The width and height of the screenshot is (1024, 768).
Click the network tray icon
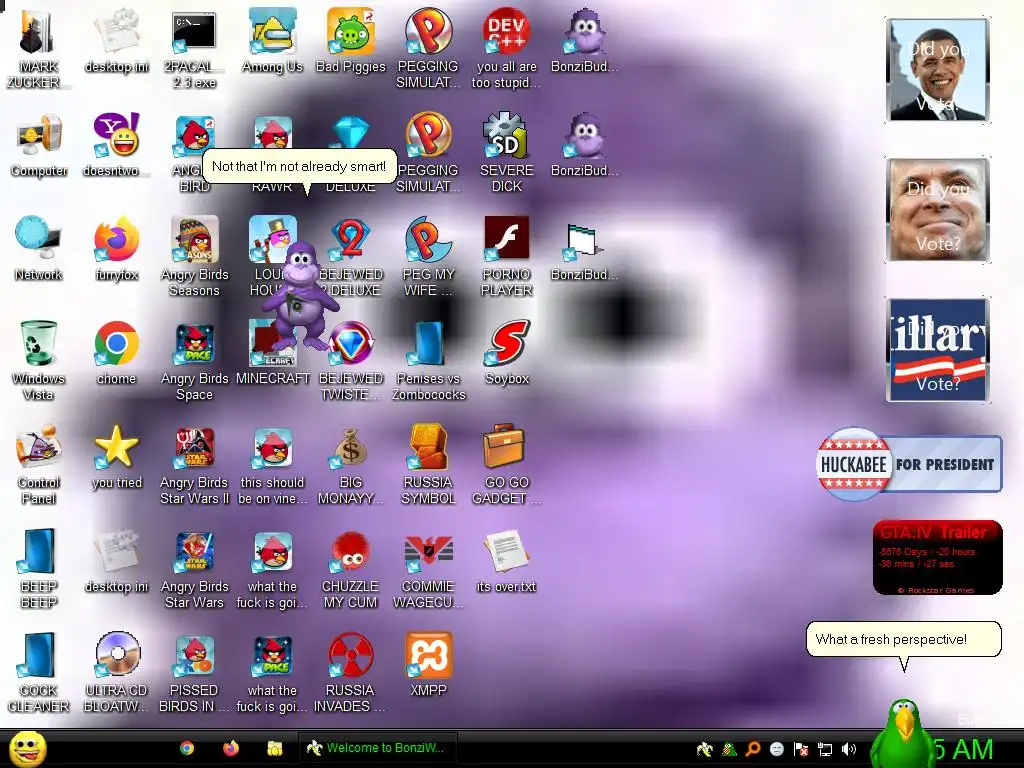click(x=825, y=749)
